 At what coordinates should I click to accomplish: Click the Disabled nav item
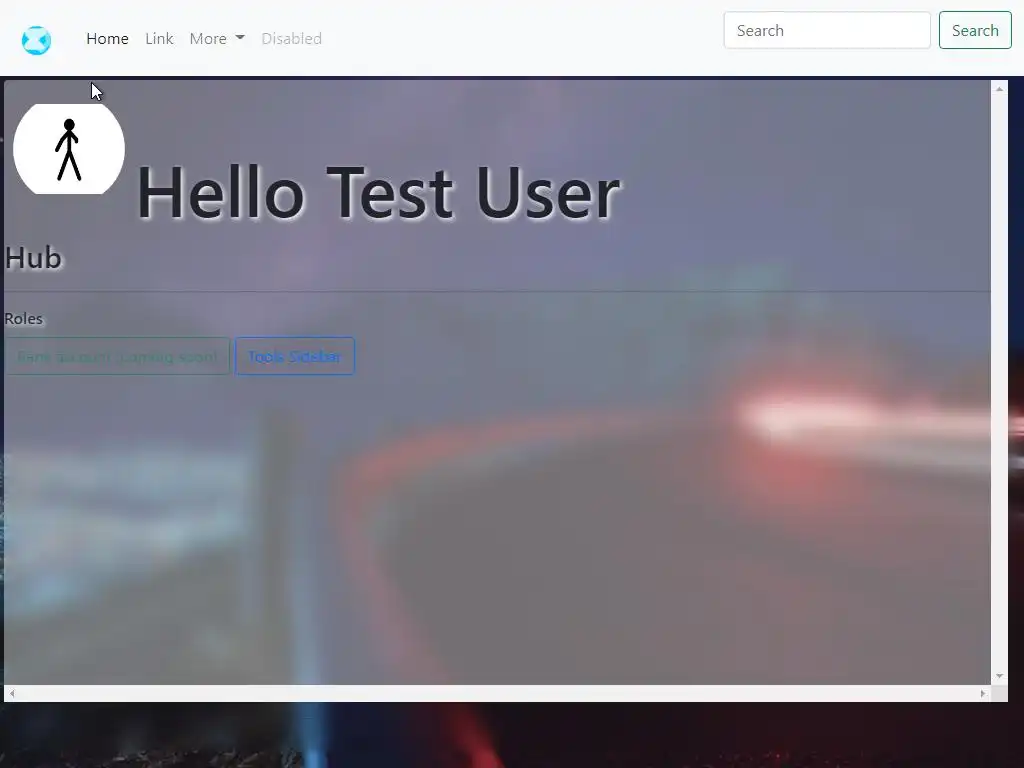pyautogui.click(x=291, y=39)
